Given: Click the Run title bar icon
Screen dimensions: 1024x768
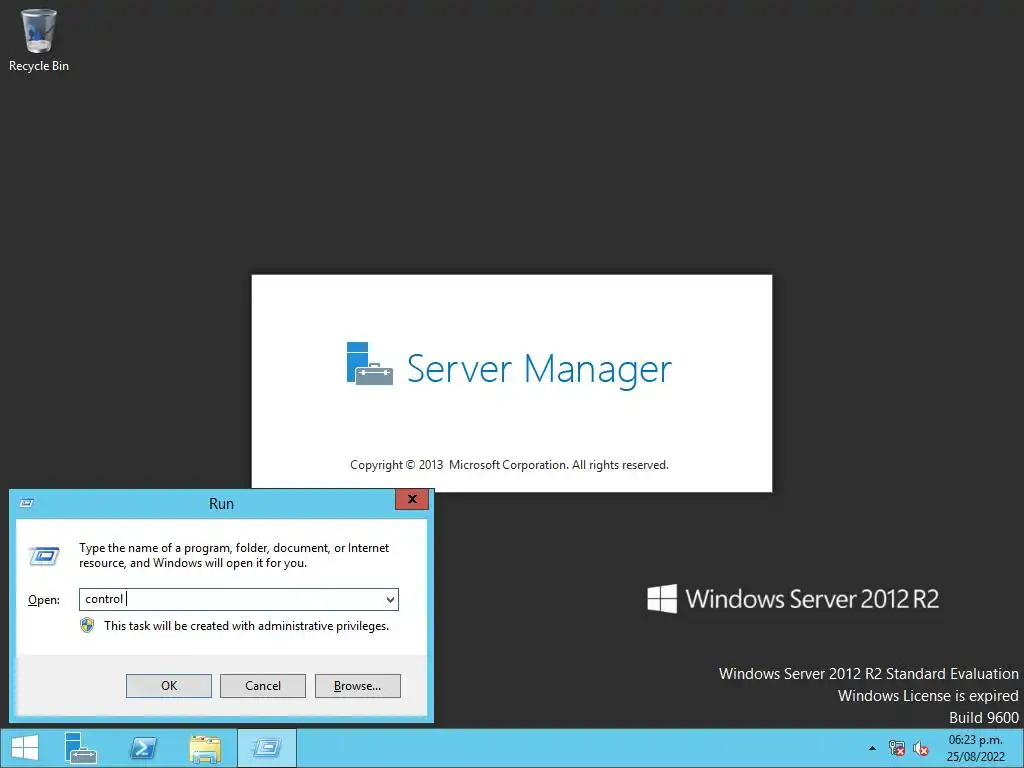Looking at the screenshot, I should pos(27,503).
